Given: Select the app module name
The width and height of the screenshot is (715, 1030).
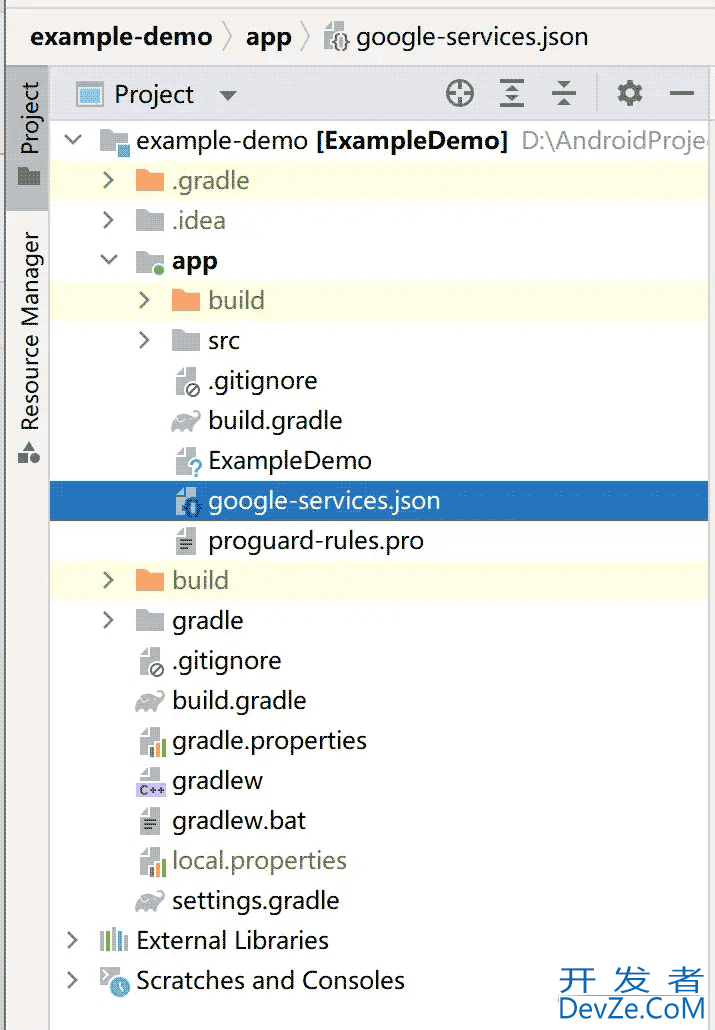Looking at the screenshot, I should (195, 261).
